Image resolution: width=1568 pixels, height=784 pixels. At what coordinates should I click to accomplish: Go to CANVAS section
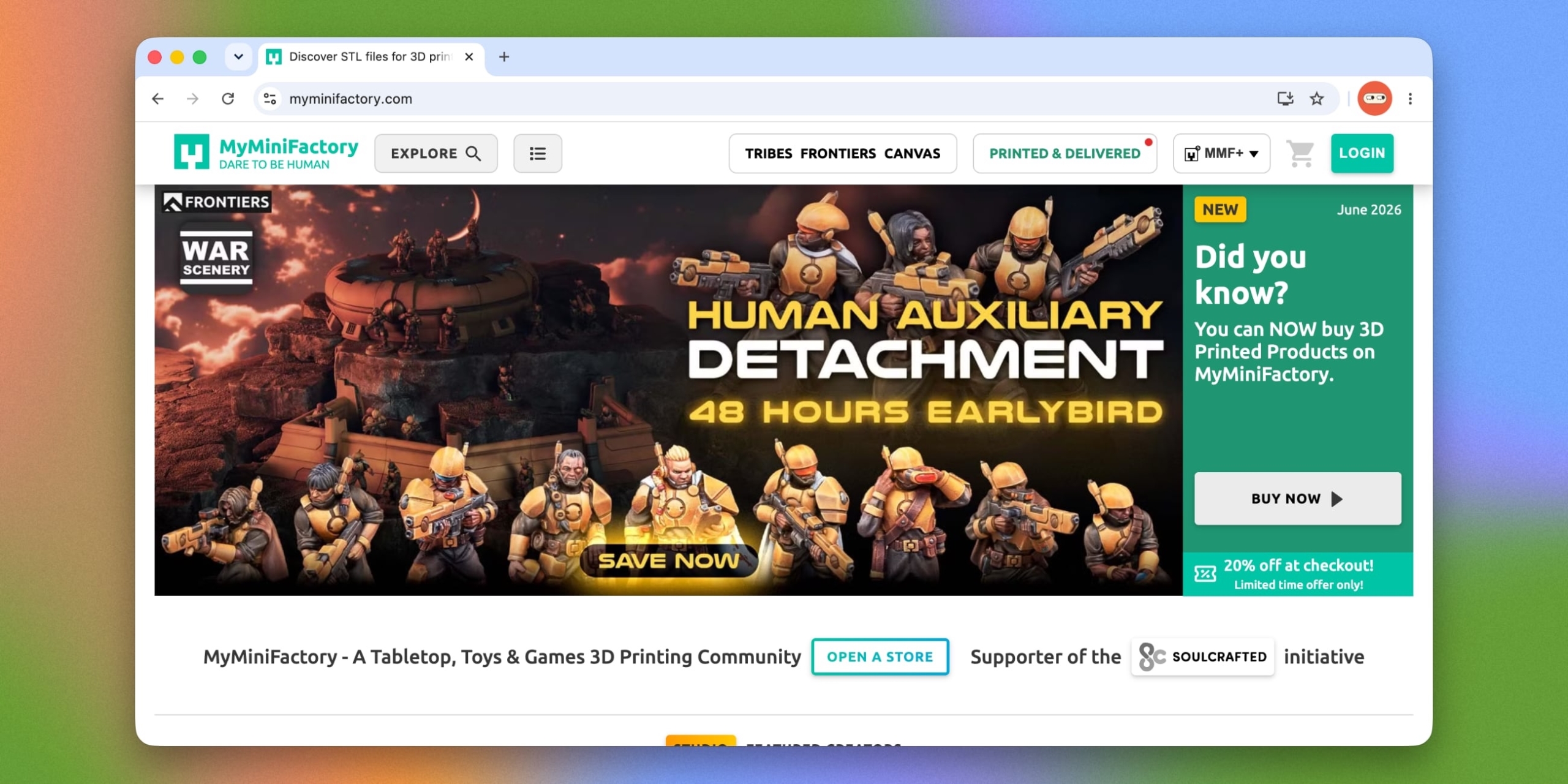(912, 153)
